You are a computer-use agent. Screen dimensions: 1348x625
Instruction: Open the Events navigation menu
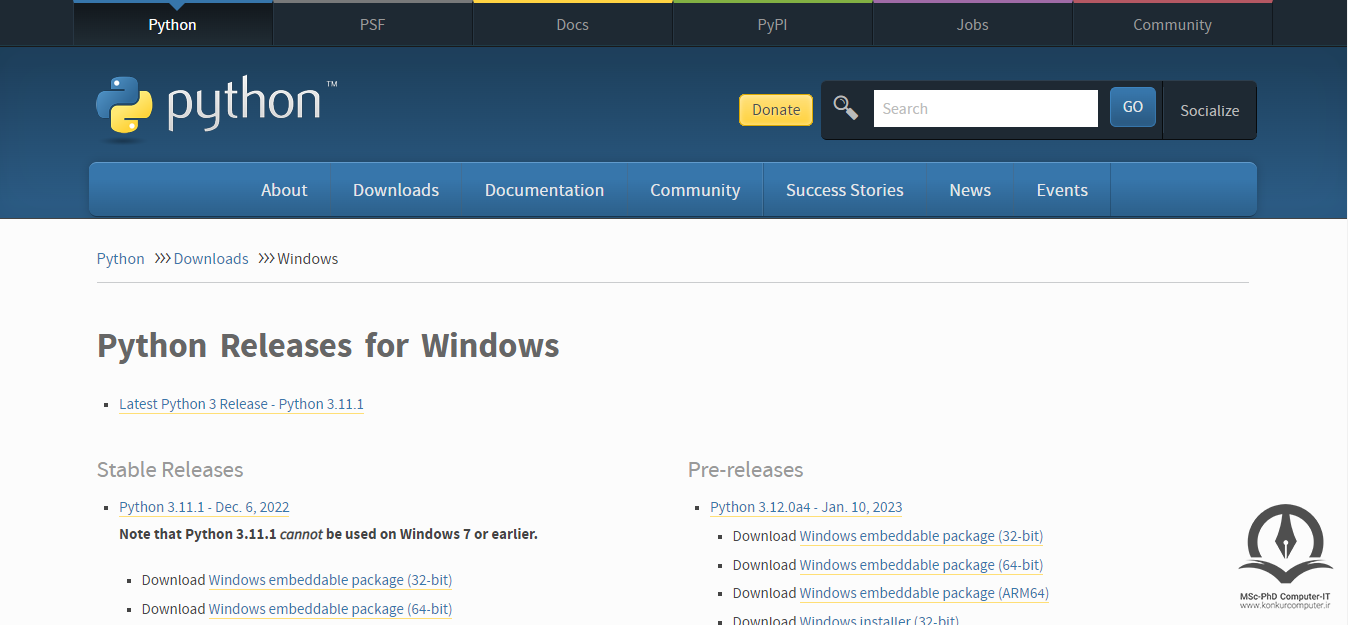(1062, 190)
